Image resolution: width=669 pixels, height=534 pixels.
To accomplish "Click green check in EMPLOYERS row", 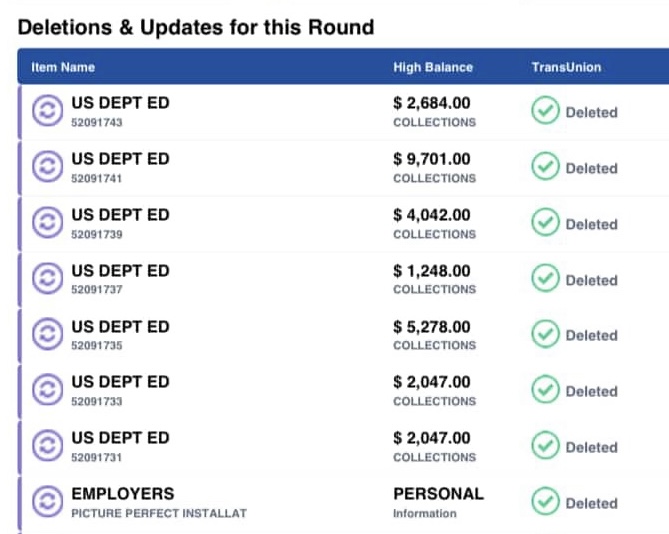I will click(544, 502).
